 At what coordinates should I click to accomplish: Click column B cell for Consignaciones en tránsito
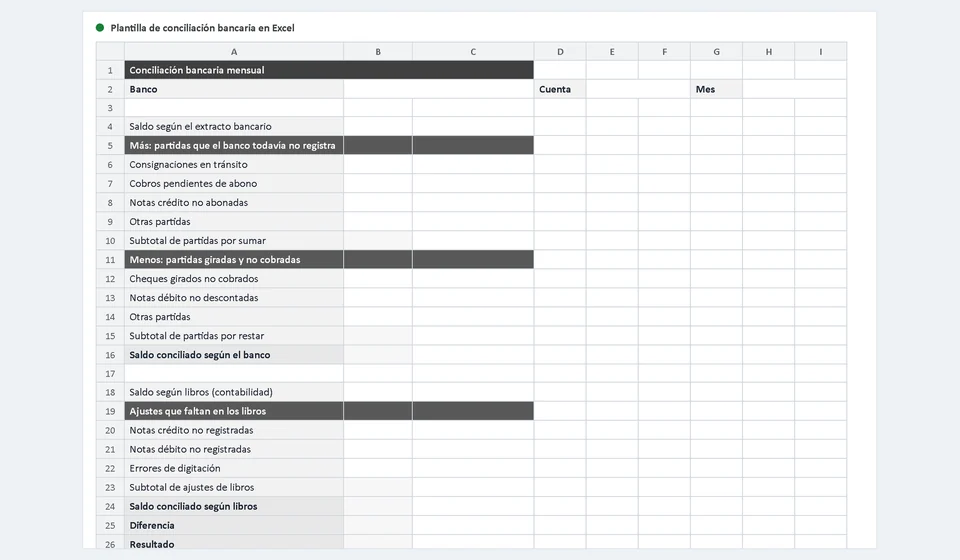pyautogui.click(x=378, y=165)
